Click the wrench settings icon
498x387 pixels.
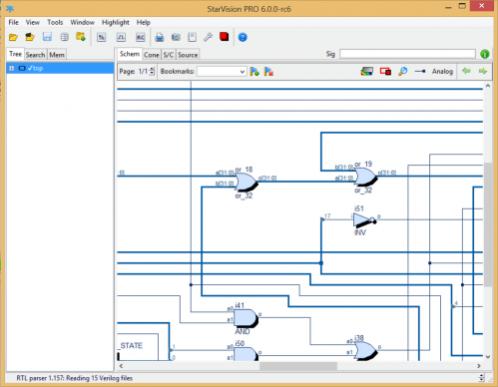[x=208, y=37]
